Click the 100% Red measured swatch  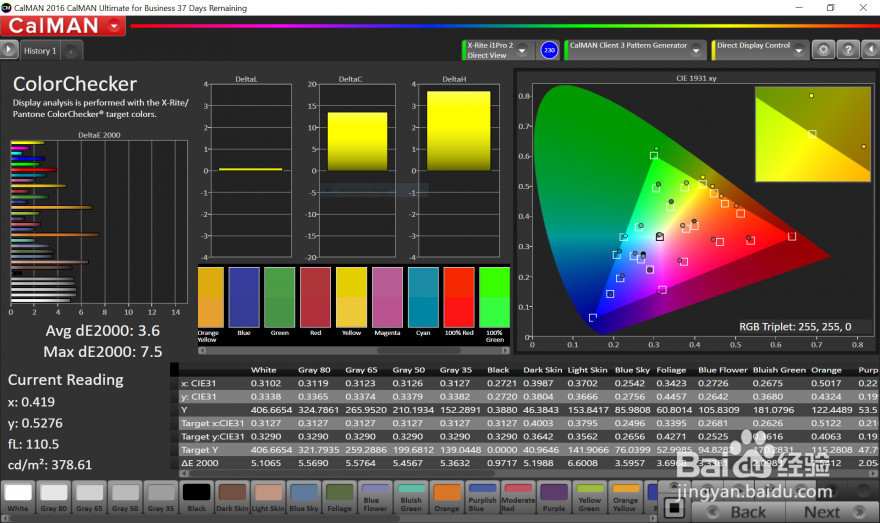pos(459,297)
